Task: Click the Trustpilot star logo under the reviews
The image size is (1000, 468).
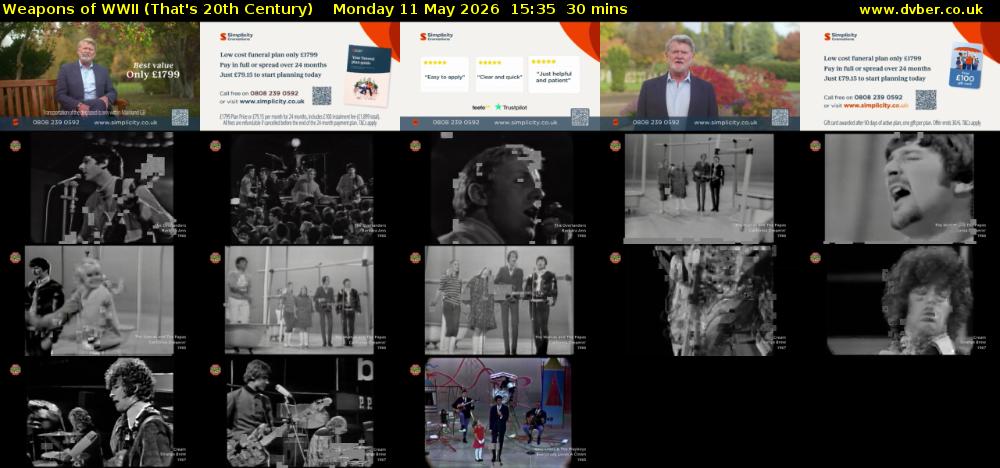Action: (511, 107)
